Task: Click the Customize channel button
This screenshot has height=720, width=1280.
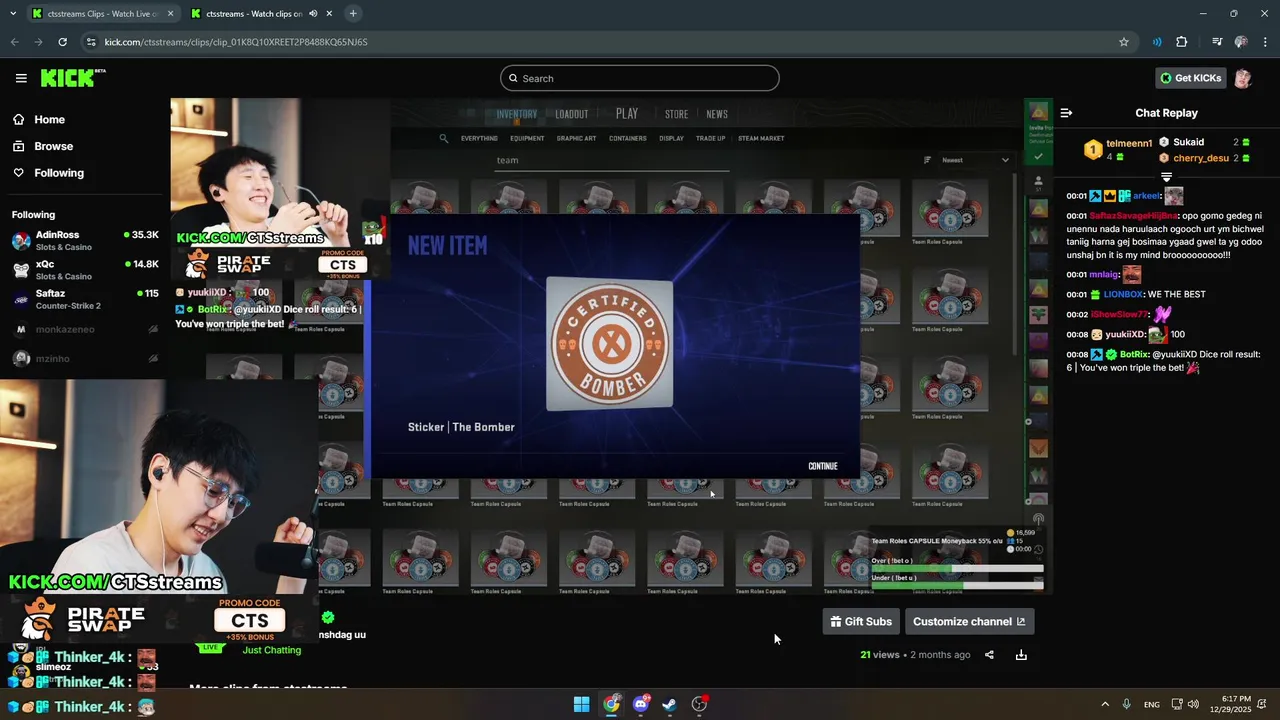Action: (969, 621)
